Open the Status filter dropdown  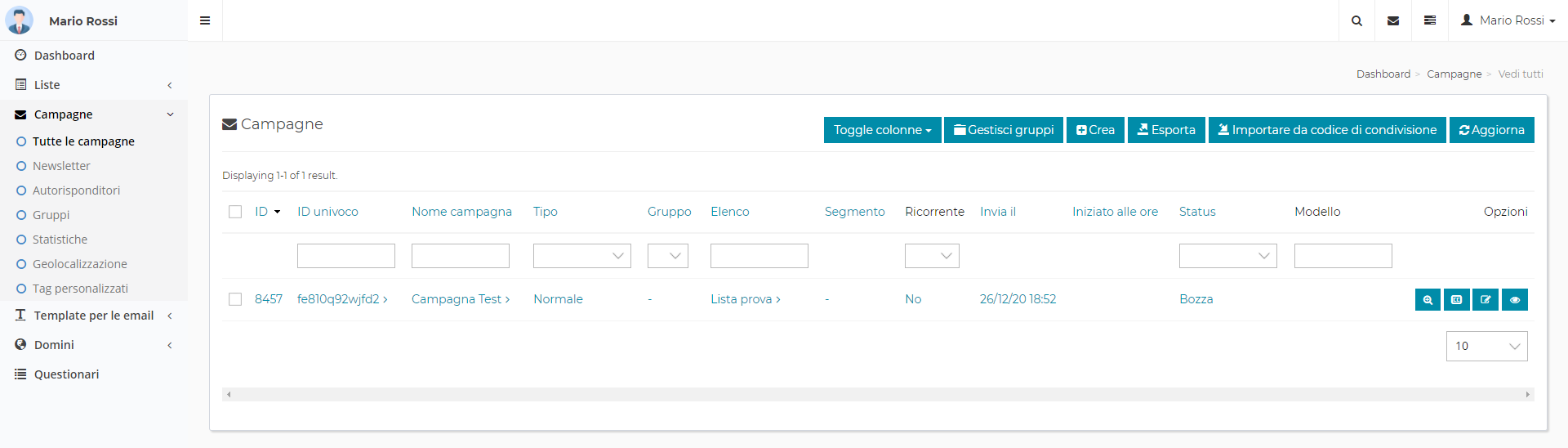(x=1227, y=256)
